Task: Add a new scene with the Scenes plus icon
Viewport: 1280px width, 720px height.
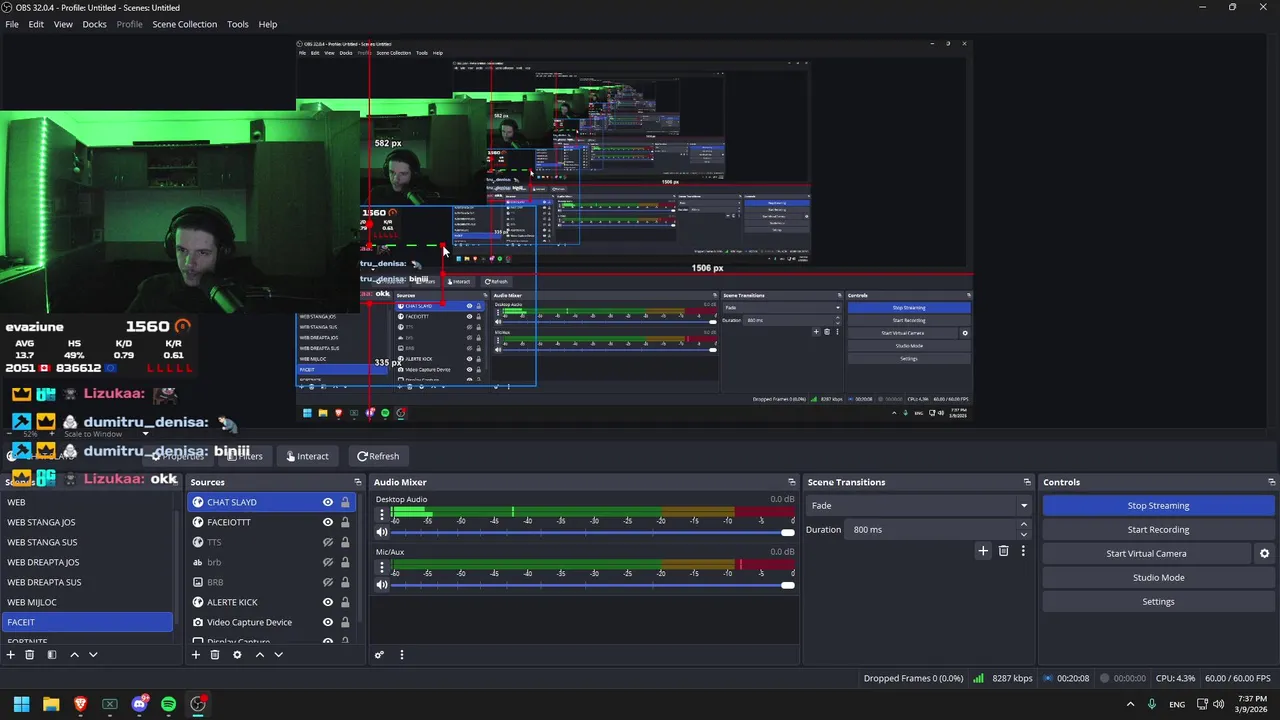Action: (11, 655)
